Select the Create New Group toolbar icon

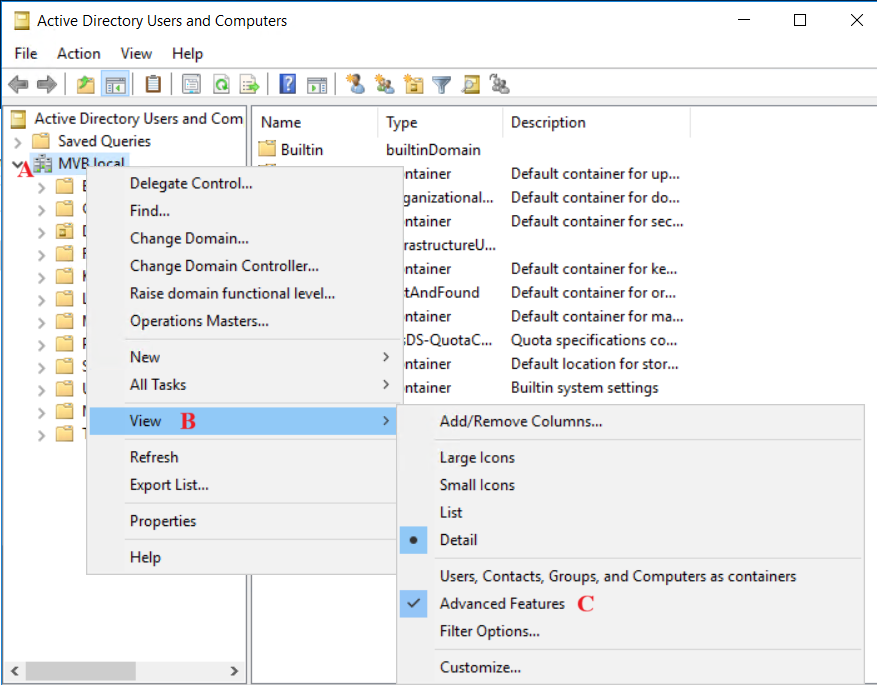pos(383,84)
